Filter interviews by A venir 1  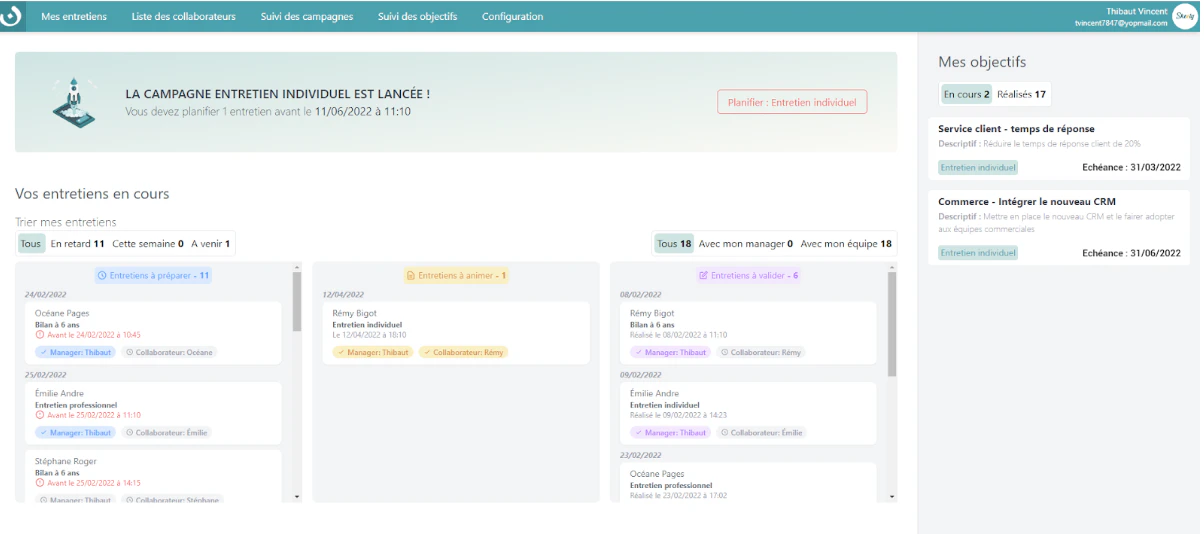(x=211, y=243)
